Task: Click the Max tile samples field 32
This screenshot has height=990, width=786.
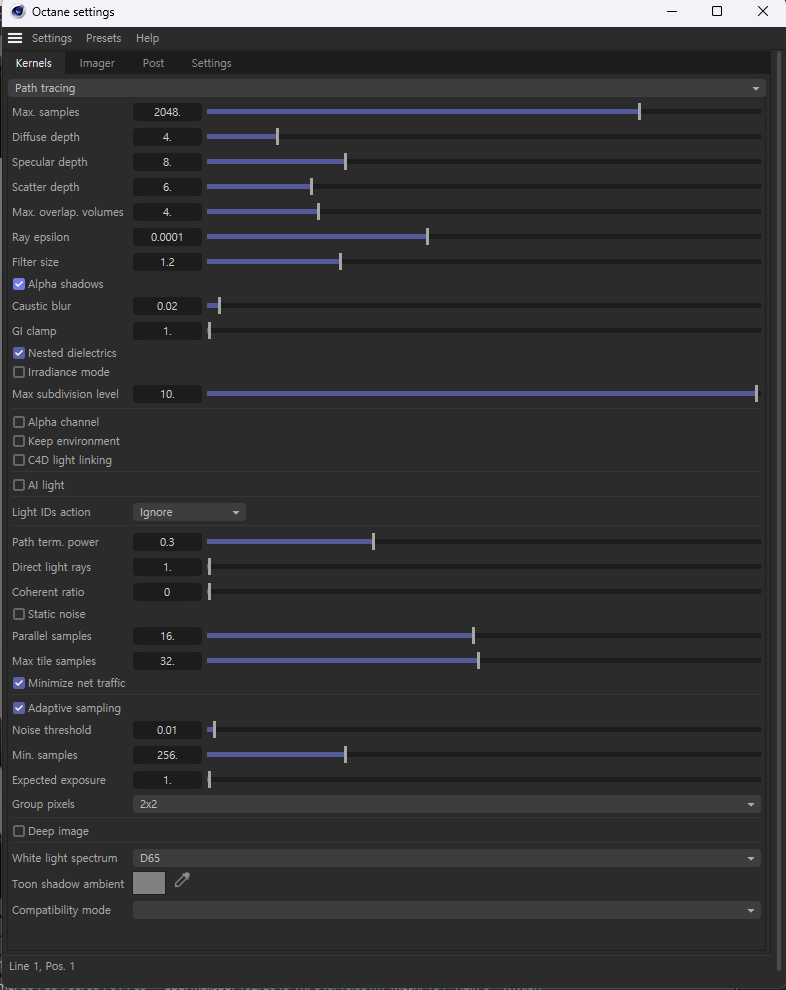Action: tap(167, 661)
